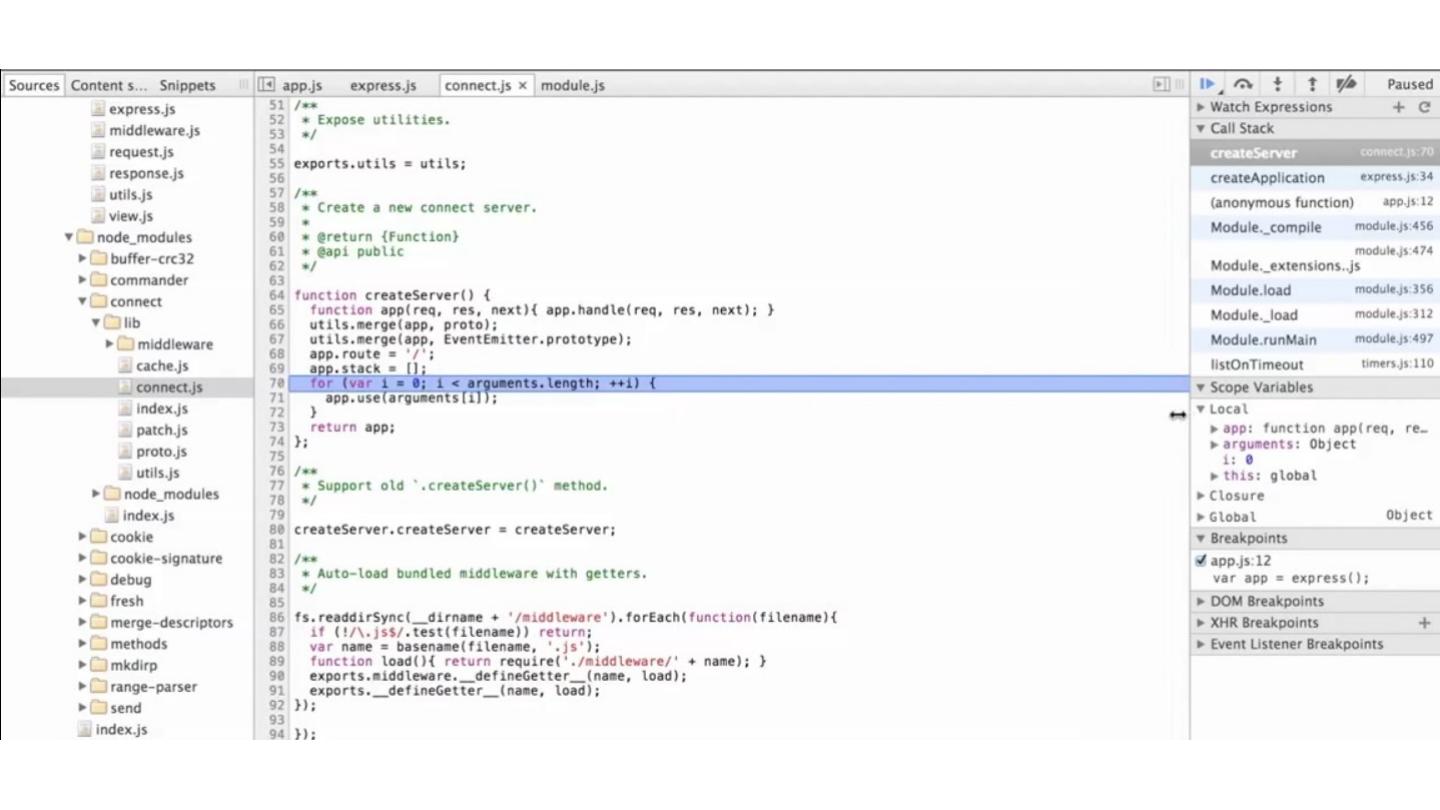The image size is (1440, 810).
Task: Click line number 71 in gutter
Action: tap(276, 398)
